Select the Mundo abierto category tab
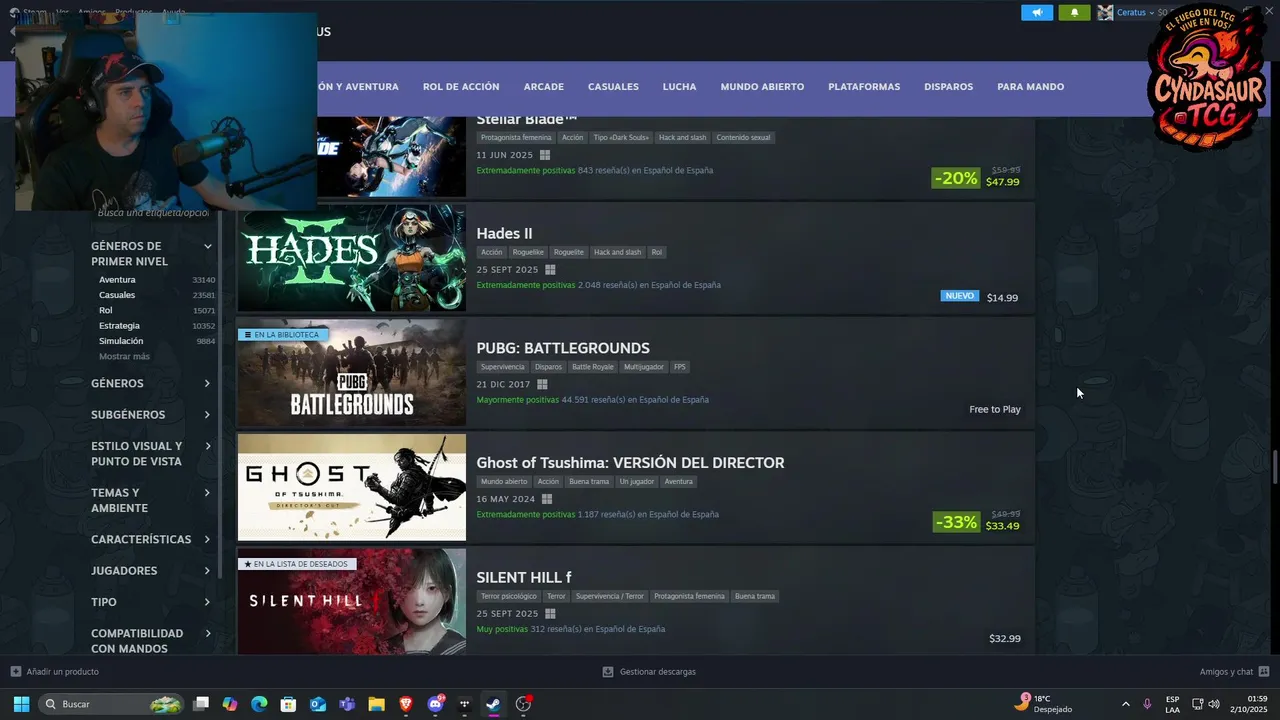The image size is (1280, 720). coord(762,87)
